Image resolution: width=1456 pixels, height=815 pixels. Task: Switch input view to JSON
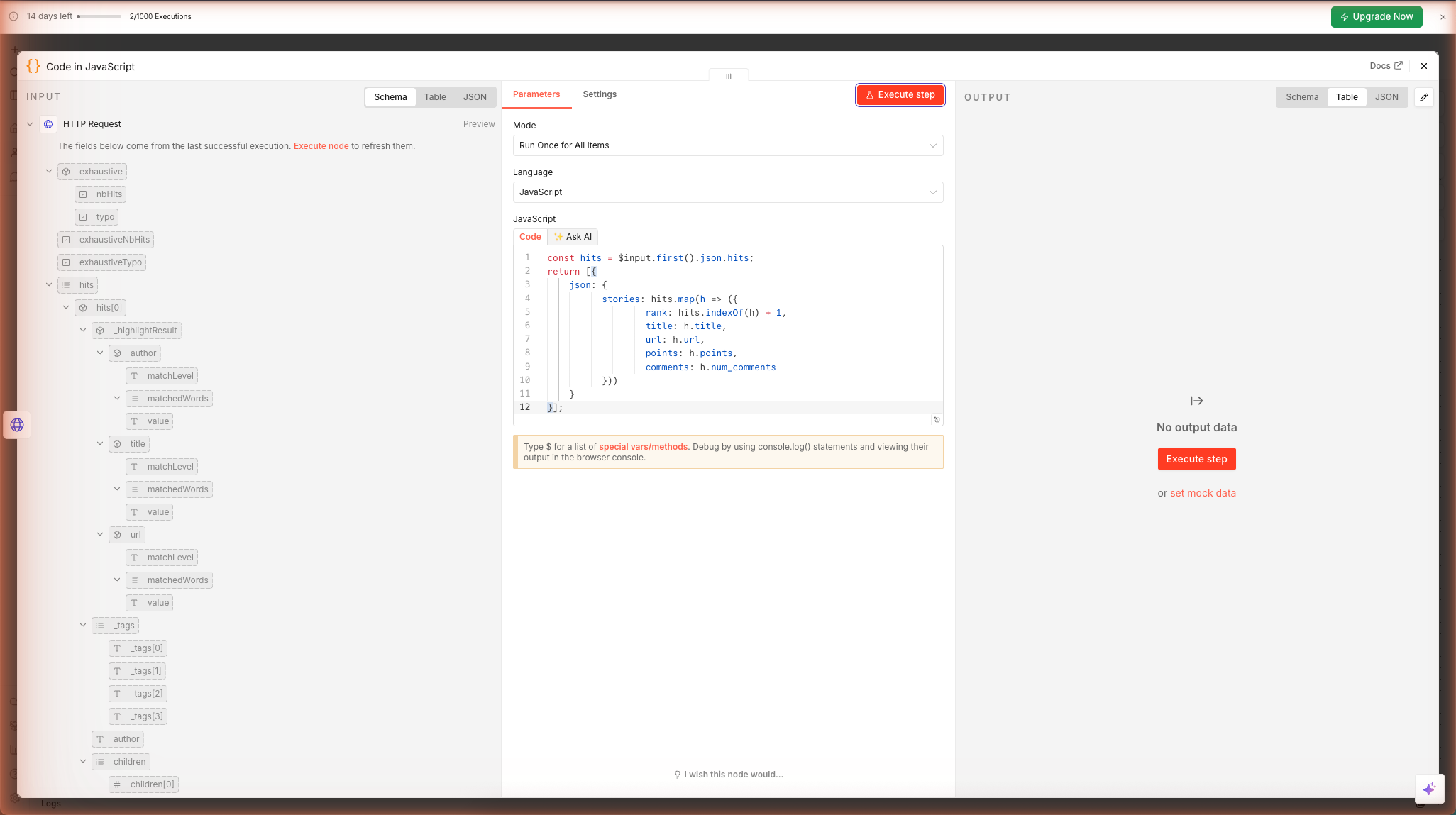click(475, 97)
